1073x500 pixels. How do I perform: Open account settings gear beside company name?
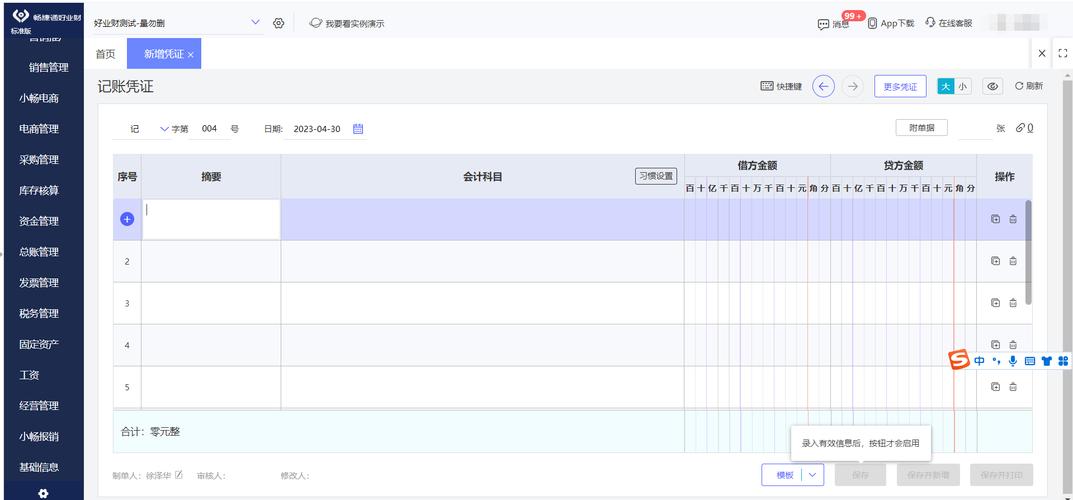point(279,23)
